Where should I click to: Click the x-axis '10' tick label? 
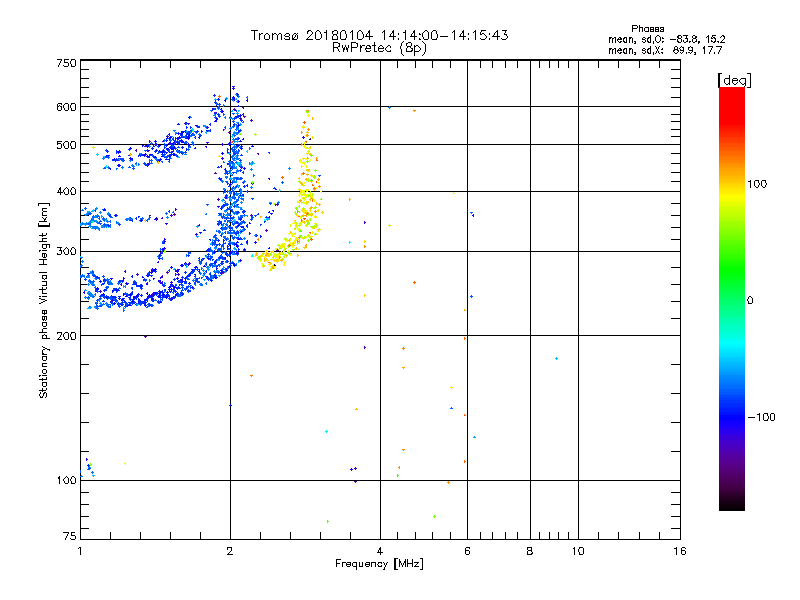click(x=578, y=551)
